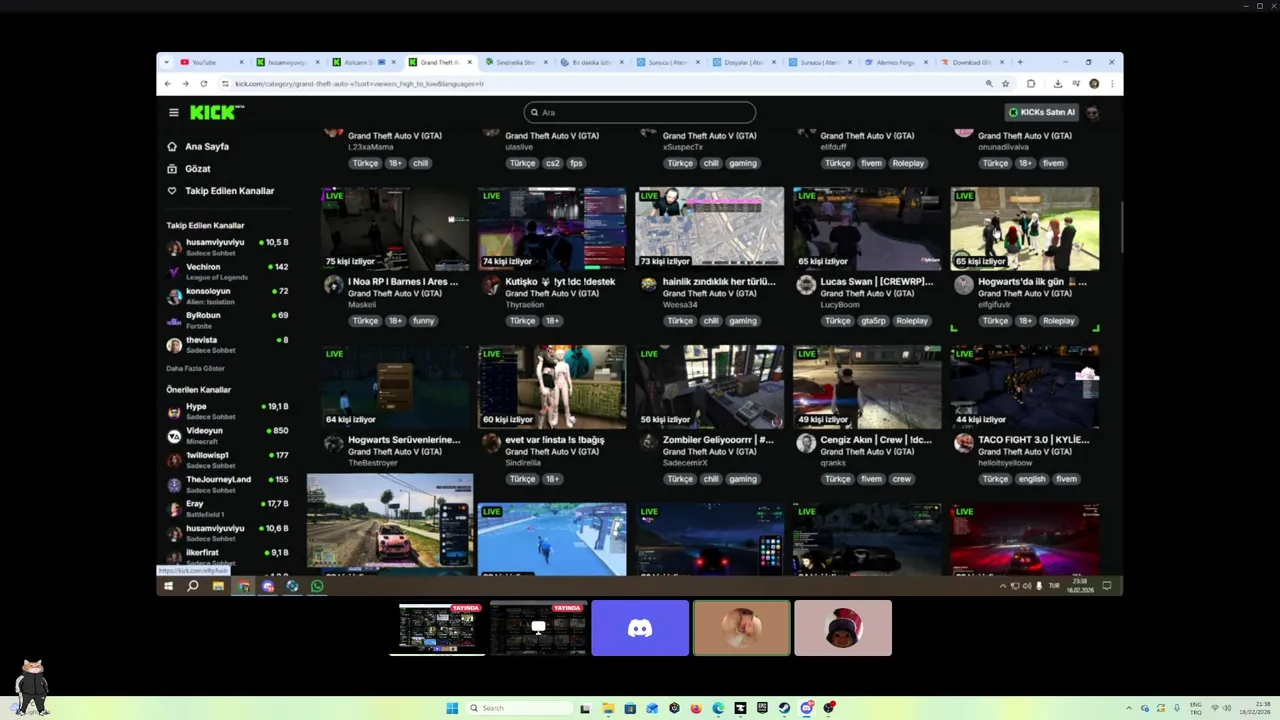1280x720 pixels.
Task: Select the red-hat avatar participant tile
Action: click(843, 628)
